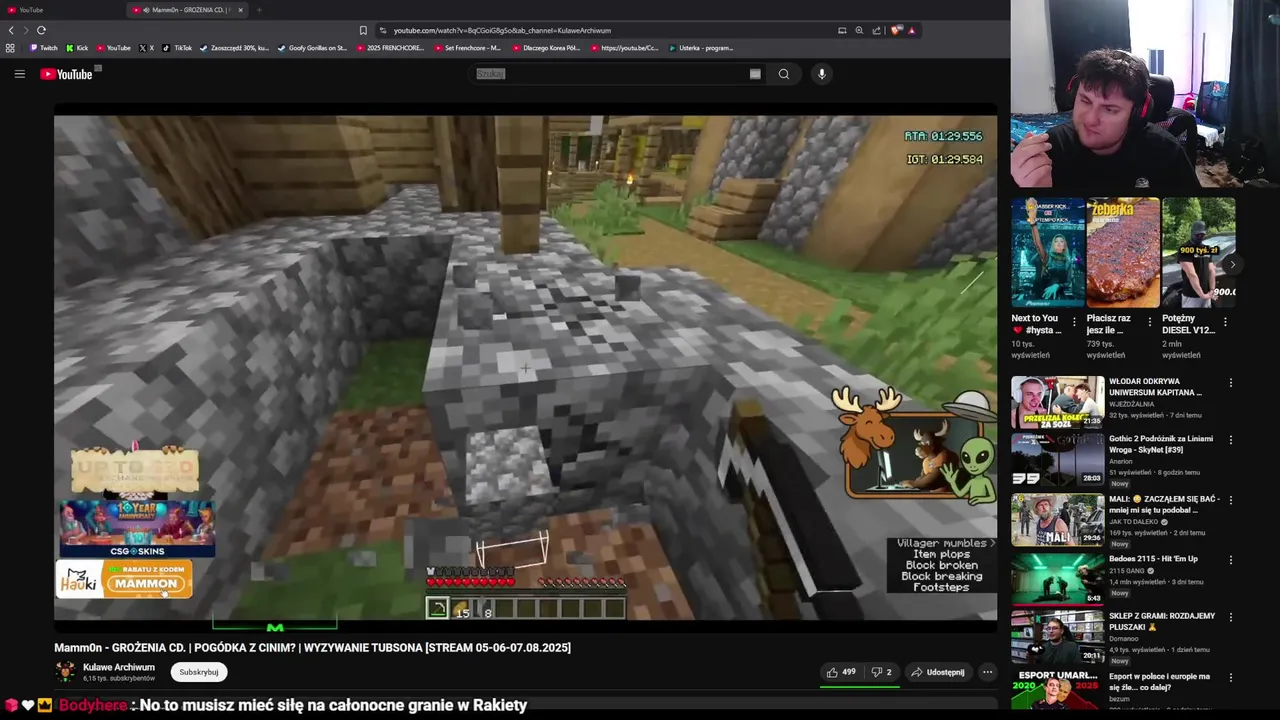1280x720 pixels.
Task: Click the Subskrybuj subscribe button
Action: pyautogui.click(x=199, y=672)
